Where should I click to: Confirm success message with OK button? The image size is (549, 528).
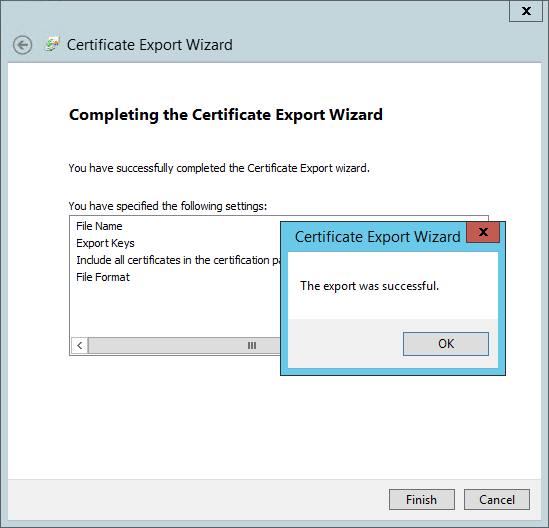click(446, 344)
